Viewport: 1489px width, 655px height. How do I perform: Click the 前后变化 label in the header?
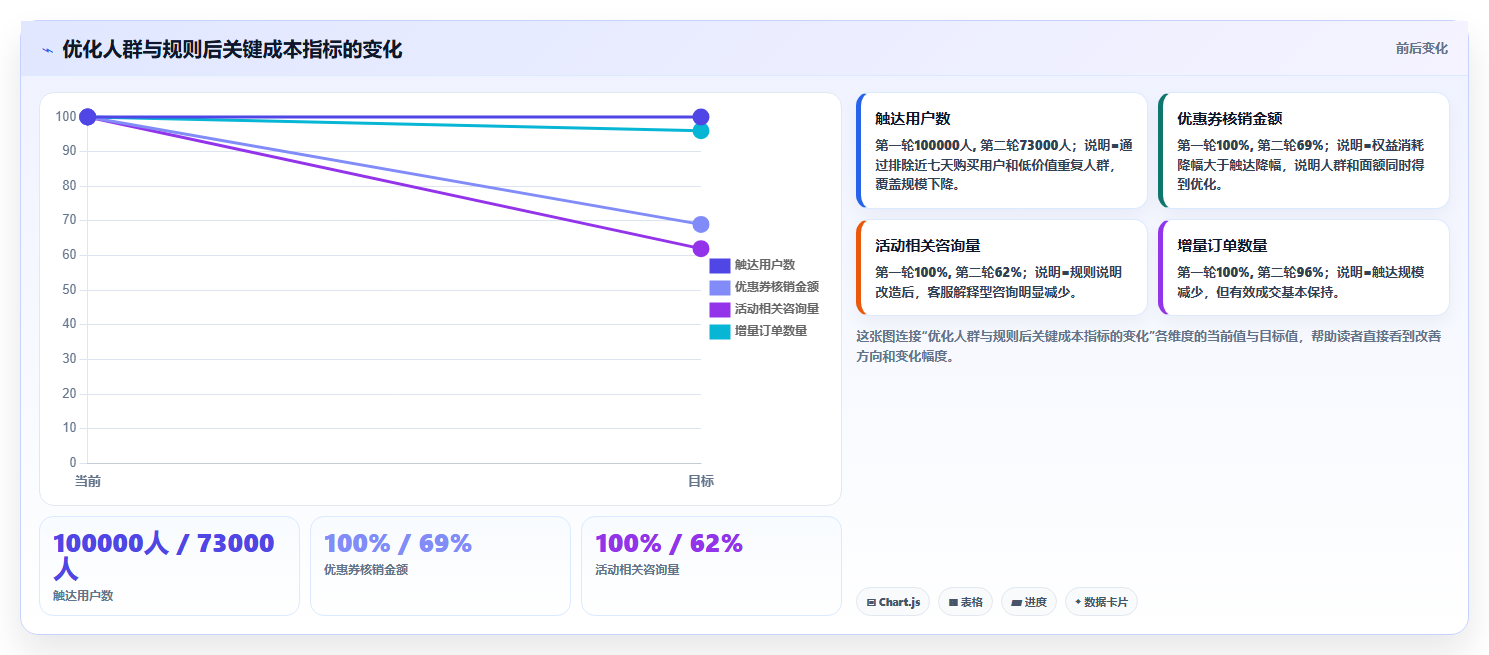coord(1421,48)
